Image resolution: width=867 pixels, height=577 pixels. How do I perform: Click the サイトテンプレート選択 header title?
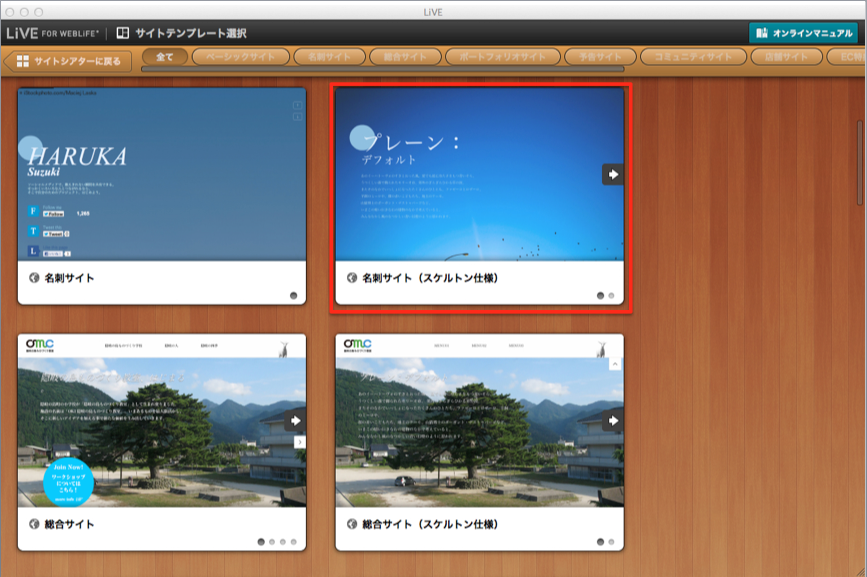(191, 33)
